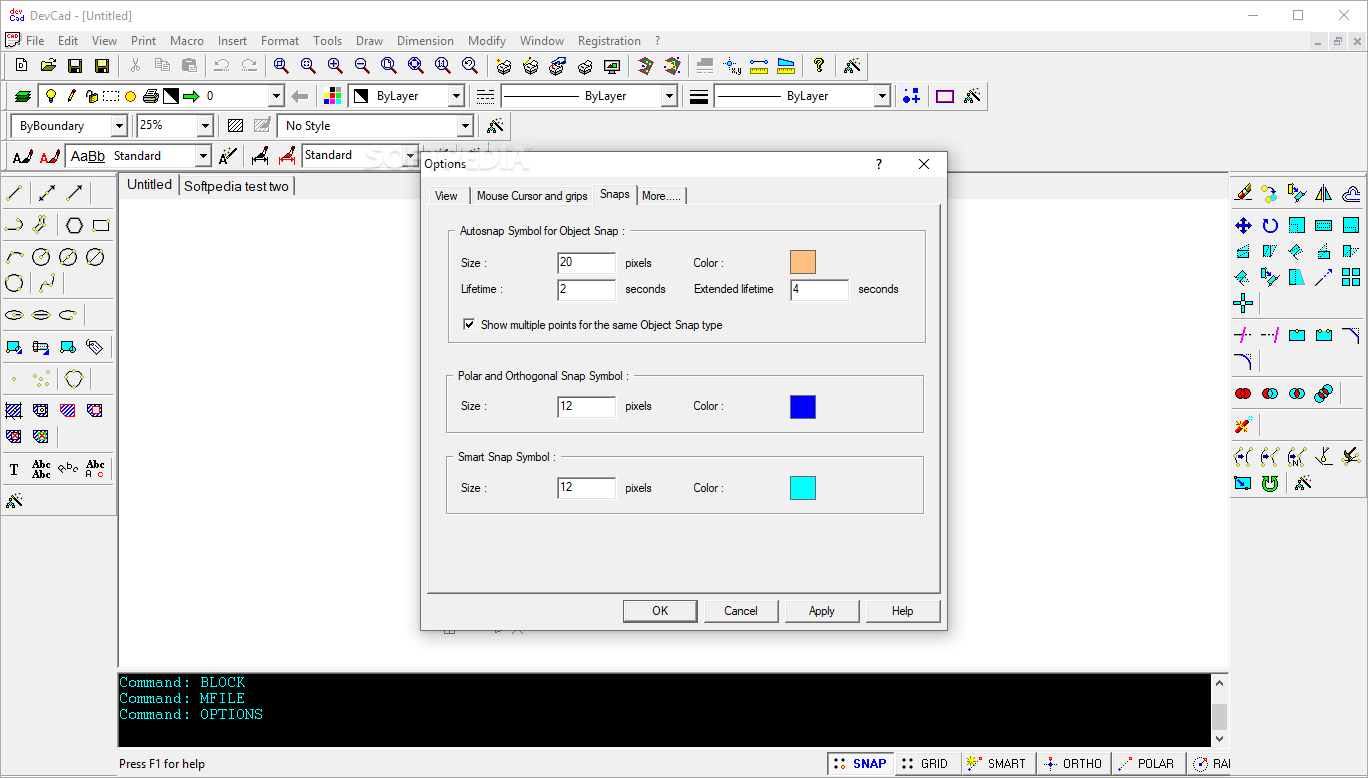
Task: Open the linetype ByLayer dropdown
Action: pyautogui.click(x=670, y=96)
